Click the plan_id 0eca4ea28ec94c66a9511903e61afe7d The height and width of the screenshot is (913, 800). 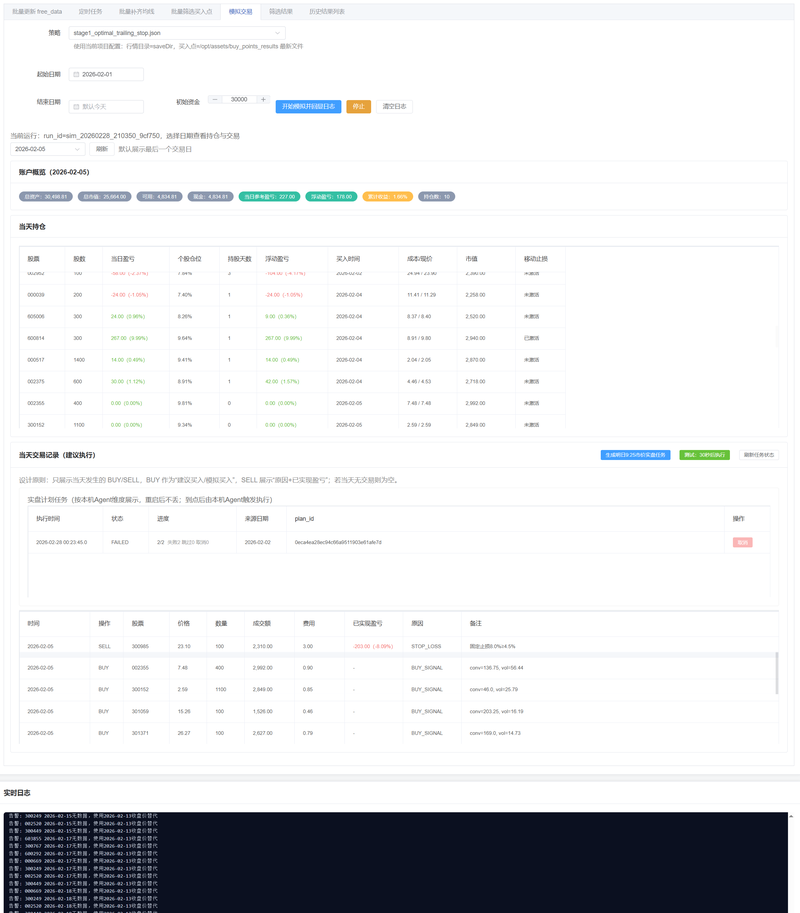(x=338, y=543)
